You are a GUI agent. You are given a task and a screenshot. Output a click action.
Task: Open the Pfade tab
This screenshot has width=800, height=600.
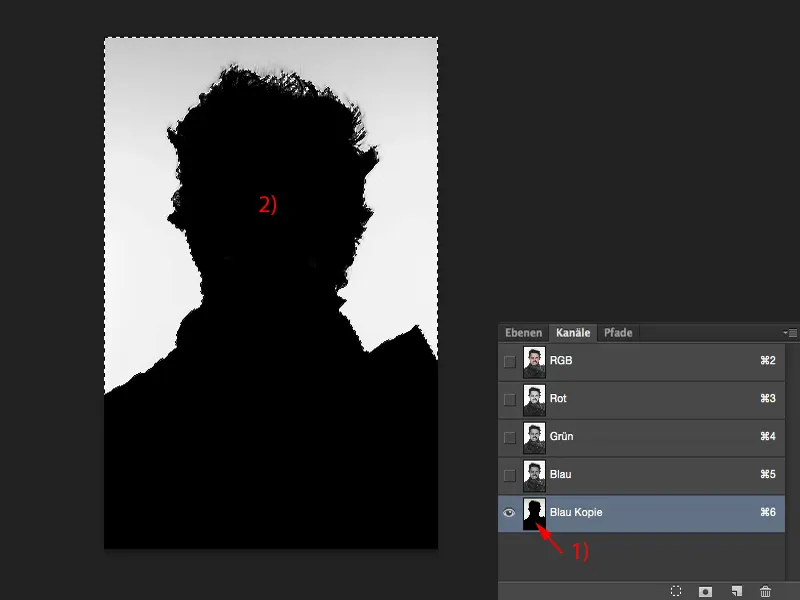click(x=618, y=333)
